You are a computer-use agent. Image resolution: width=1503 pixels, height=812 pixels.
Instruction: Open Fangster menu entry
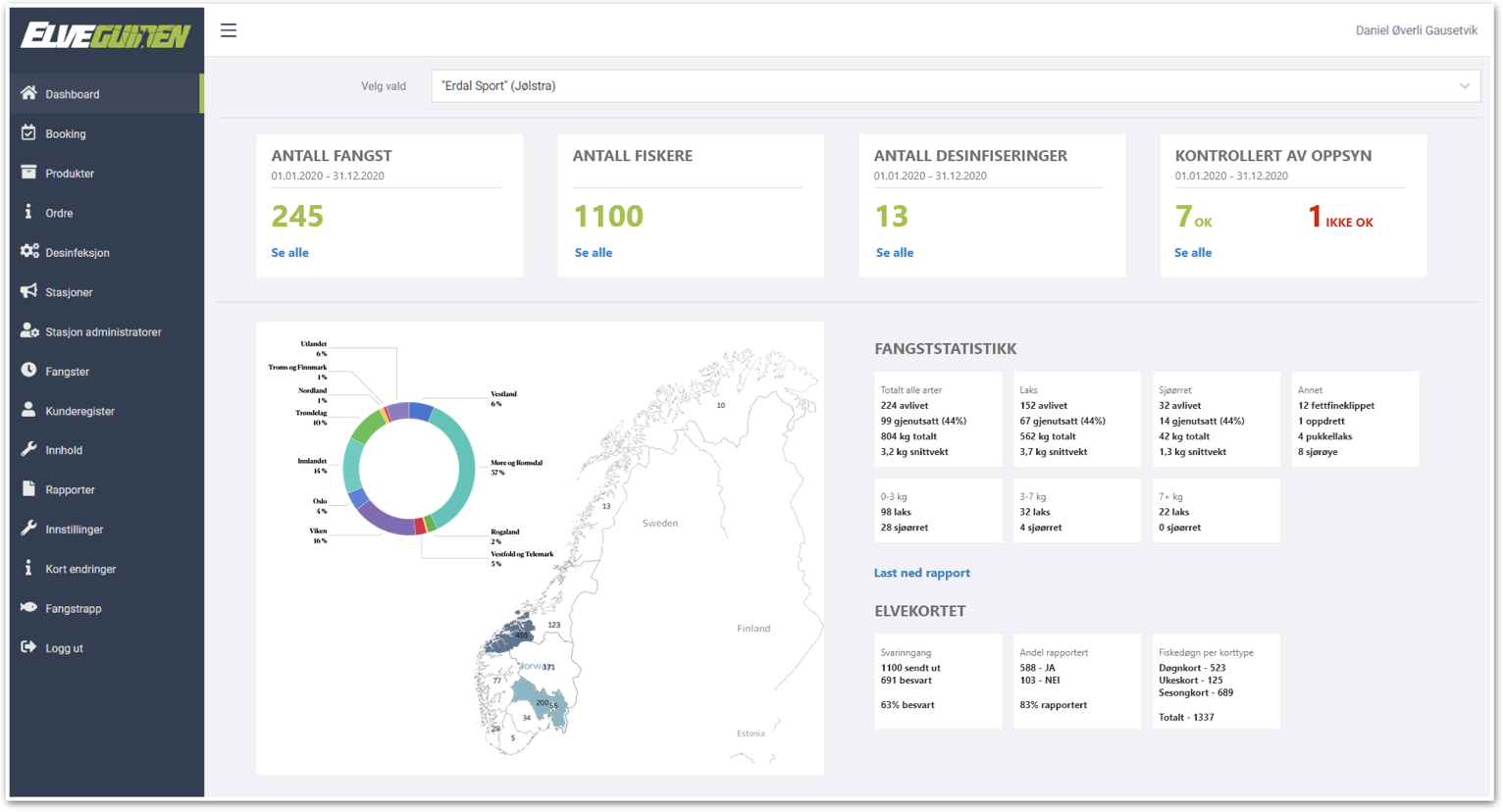coord(105,371)
